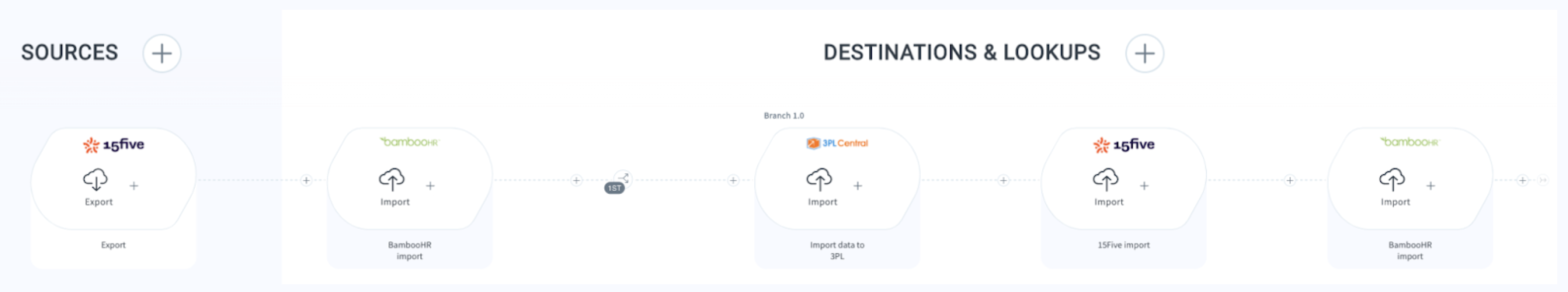Click the '15Five import' step label
Screen dimensions: 1568x292
click(1124, 245)
